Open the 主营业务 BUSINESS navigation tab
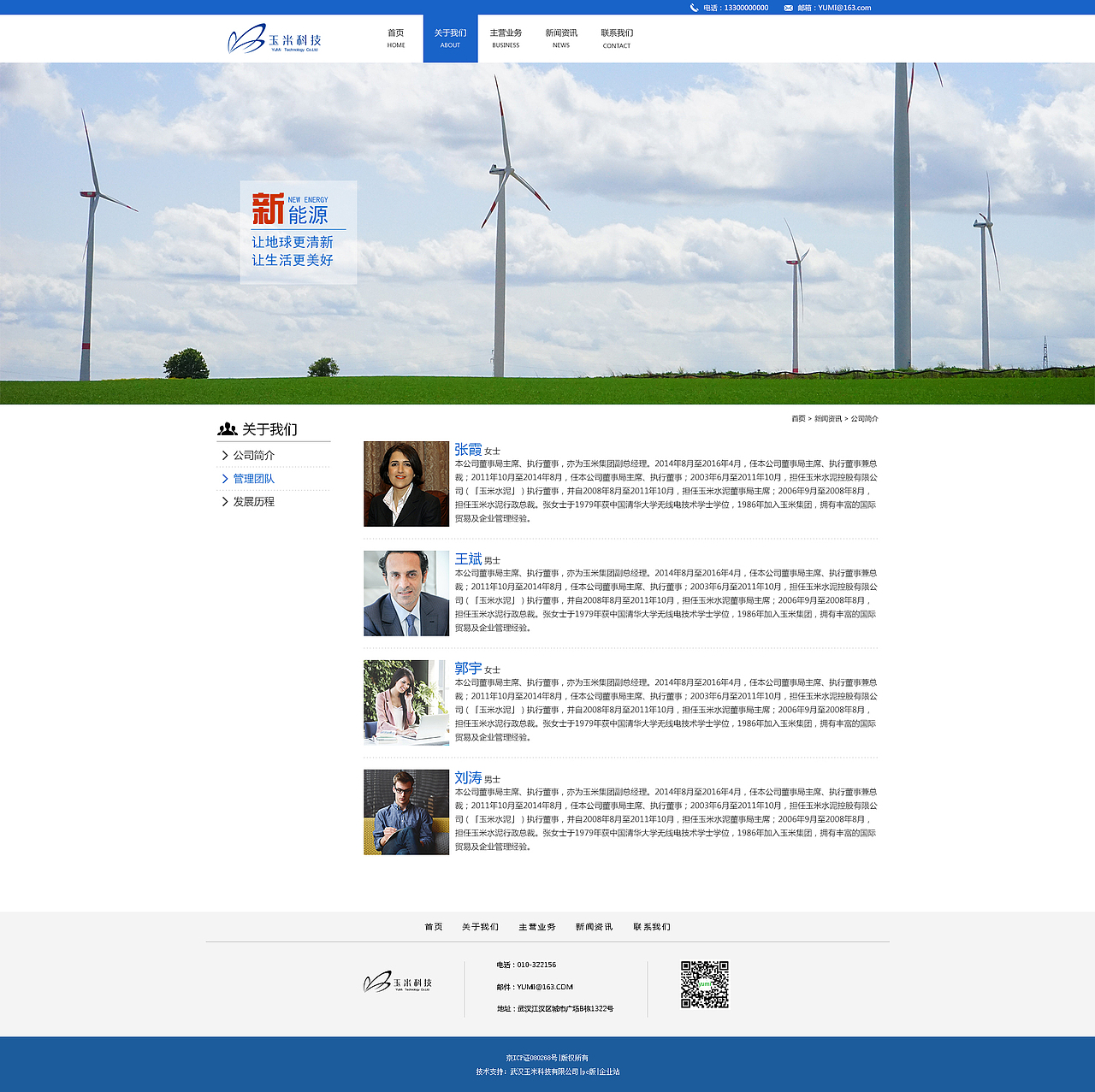 (x=506, y=38)
